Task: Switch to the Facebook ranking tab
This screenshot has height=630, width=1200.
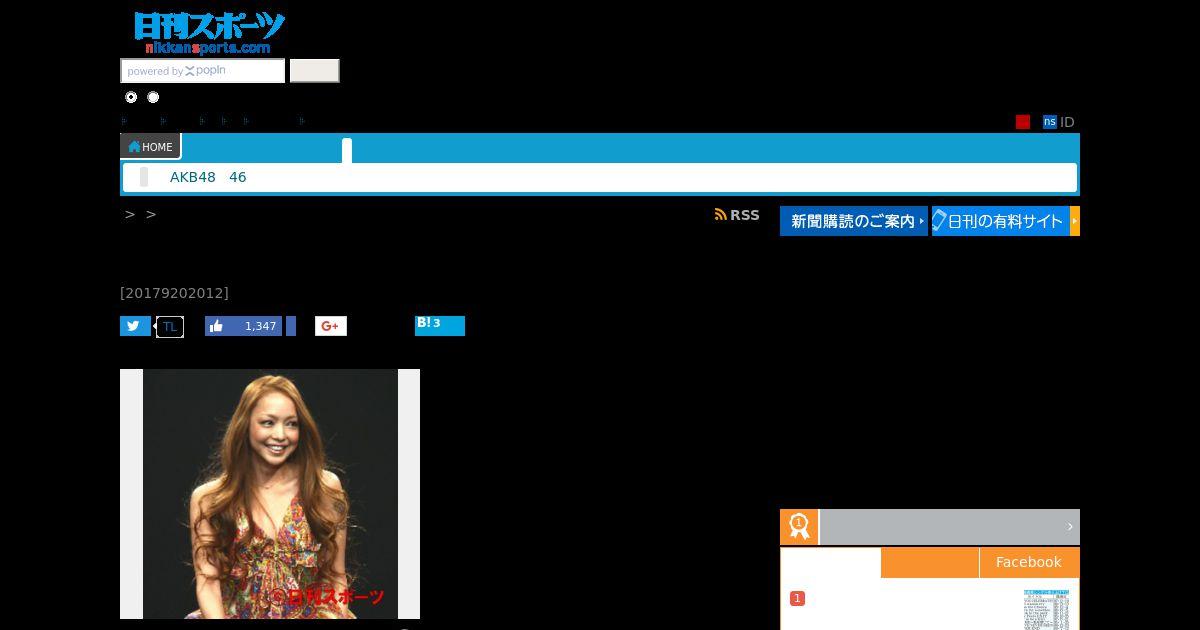Action: (x=1029, y=562)
